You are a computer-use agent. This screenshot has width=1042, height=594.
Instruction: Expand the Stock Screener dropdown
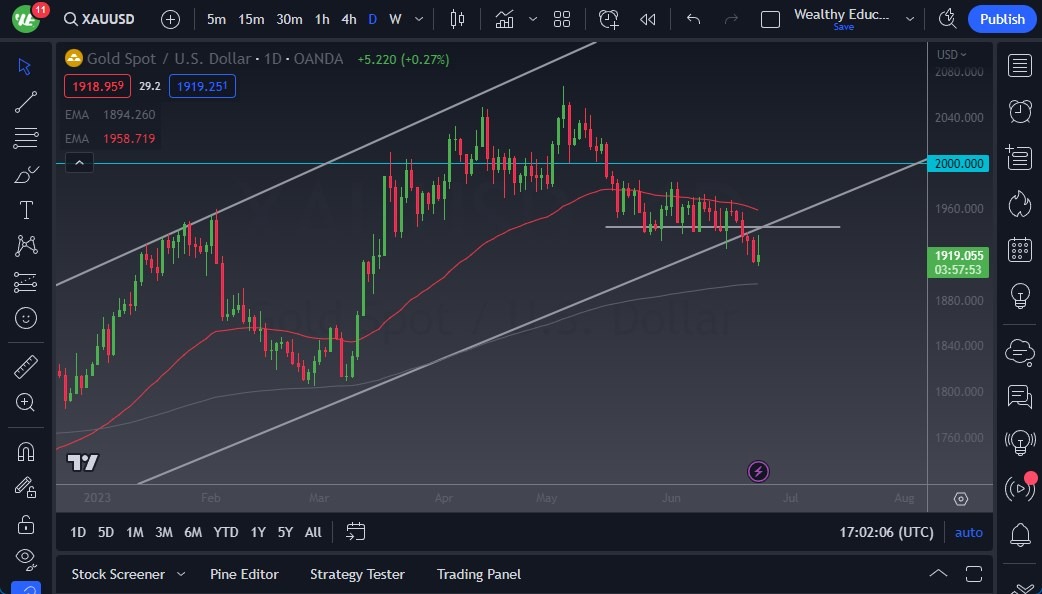181,574
